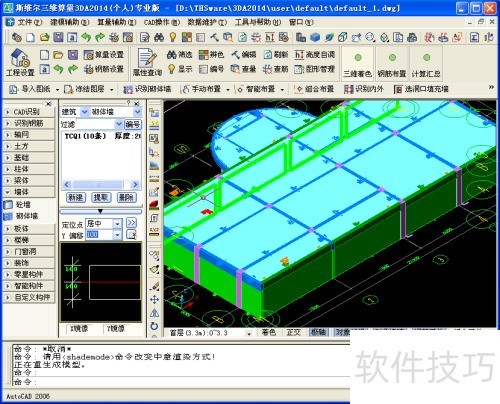Click the 新建 new button
The width and height of the screenshot is (500, 404).
(x=76, y=197)
